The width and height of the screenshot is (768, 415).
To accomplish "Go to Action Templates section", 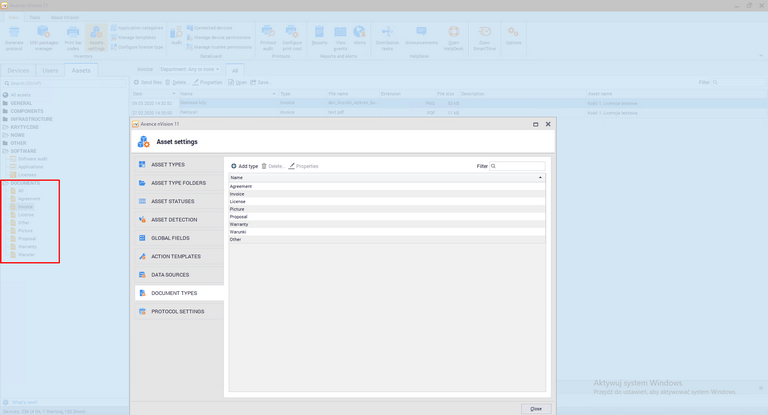I will click(175, 256).
